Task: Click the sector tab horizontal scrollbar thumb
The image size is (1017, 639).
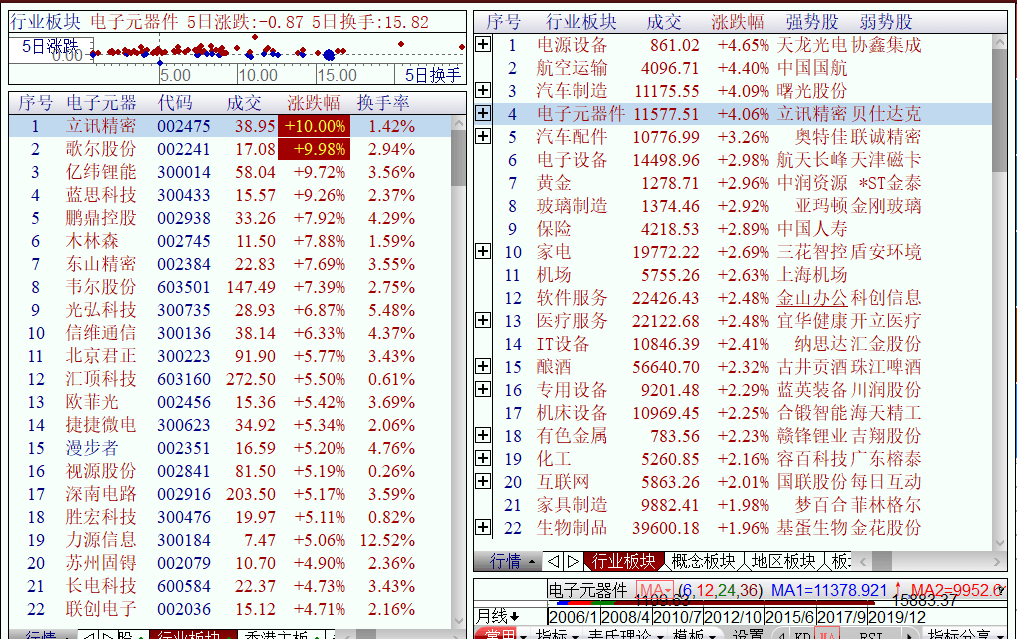Action: pyautogui.click(x=881, y=561)
